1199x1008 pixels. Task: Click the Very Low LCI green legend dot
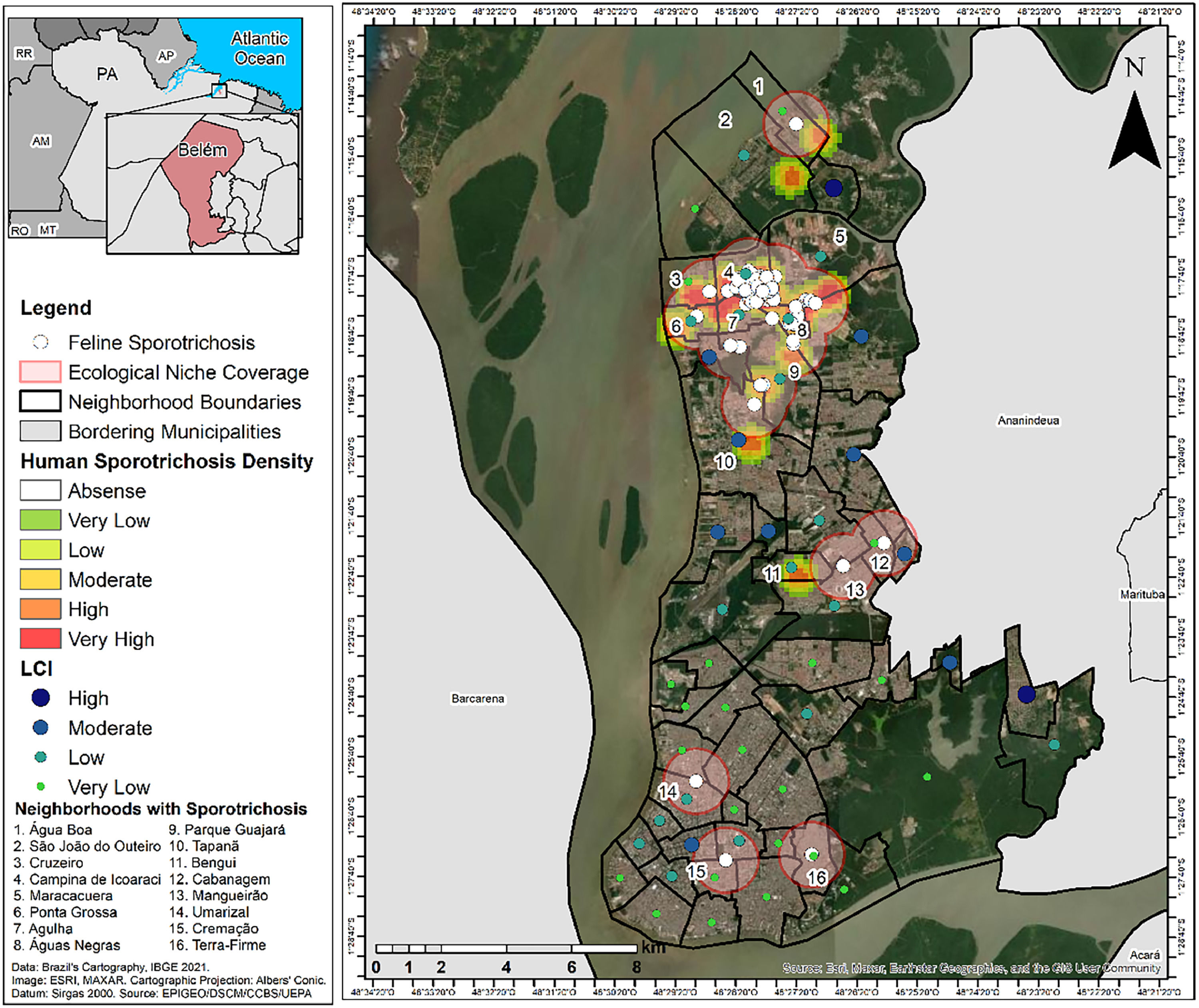tap(41, 787)
